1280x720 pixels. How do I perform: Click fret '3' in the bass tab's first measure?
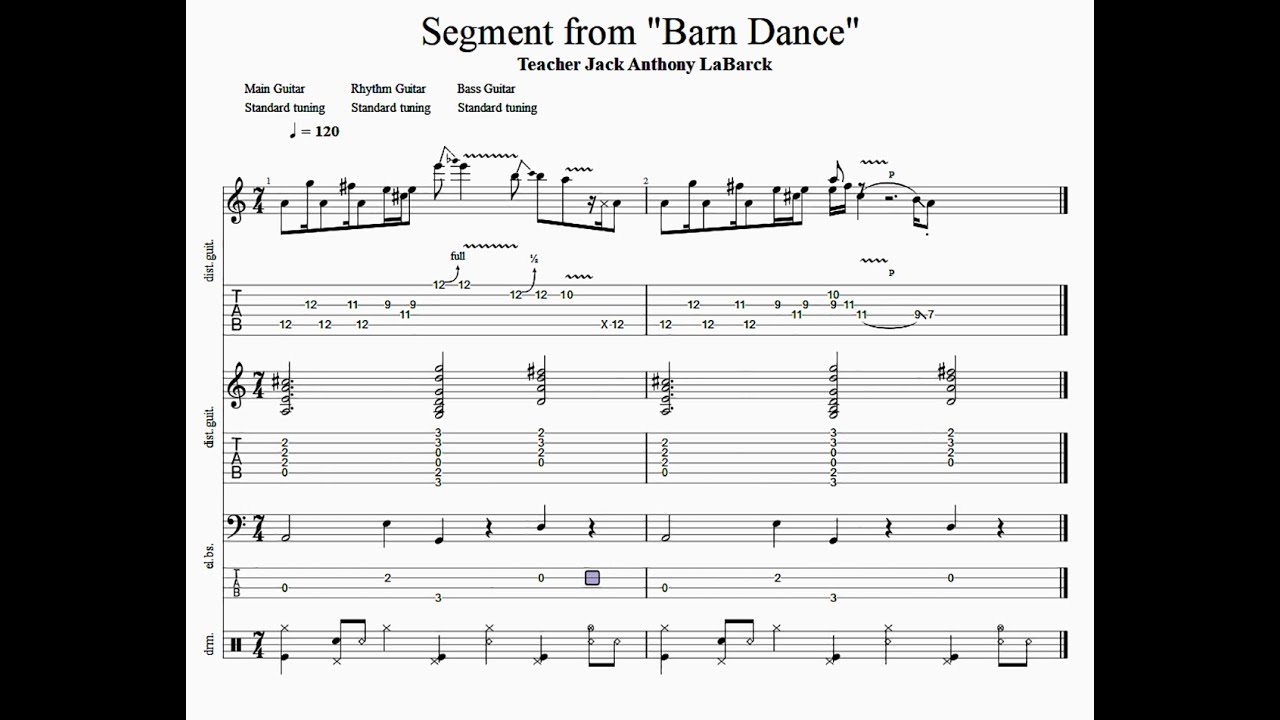(438, 597)
